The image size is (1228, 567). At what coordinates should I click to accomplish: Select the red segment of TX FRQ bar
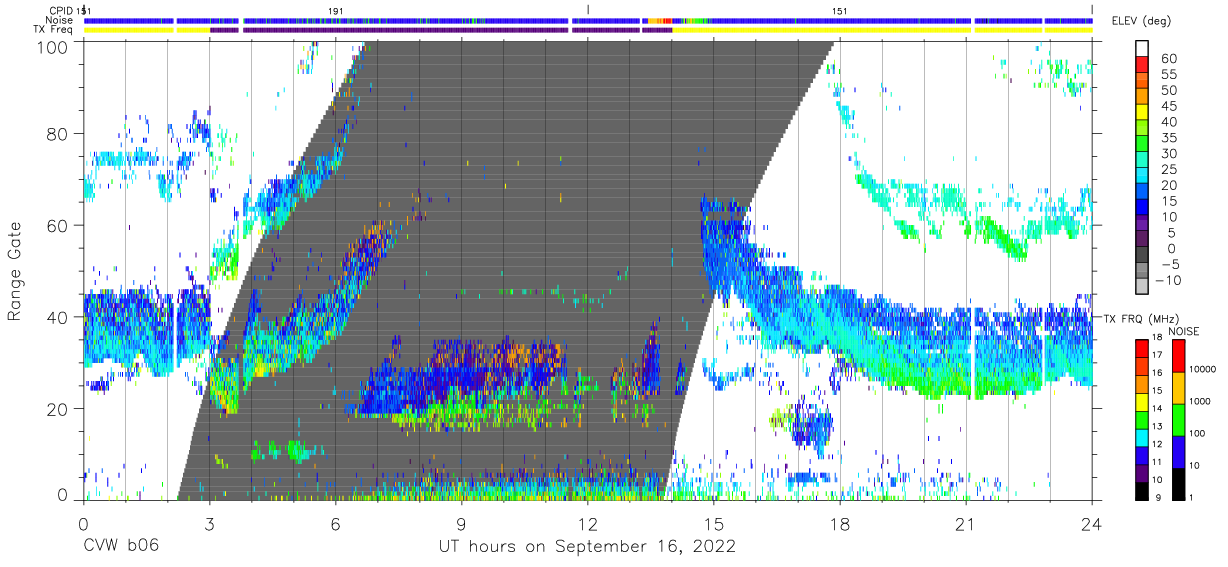(x=1141, y=347)
